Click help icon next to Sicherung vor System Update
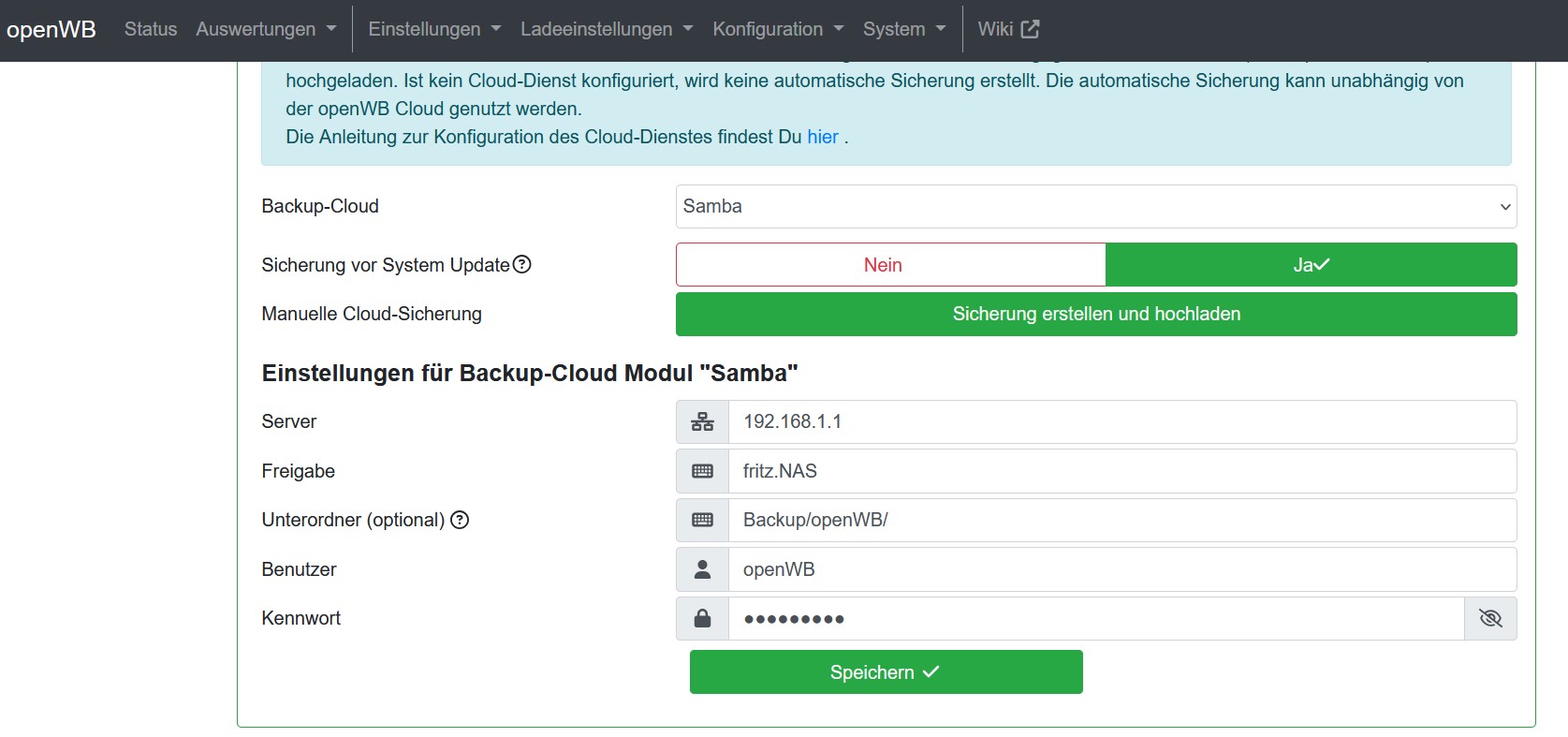Viewport: 1568px width, 737px height. click(522, 265)
